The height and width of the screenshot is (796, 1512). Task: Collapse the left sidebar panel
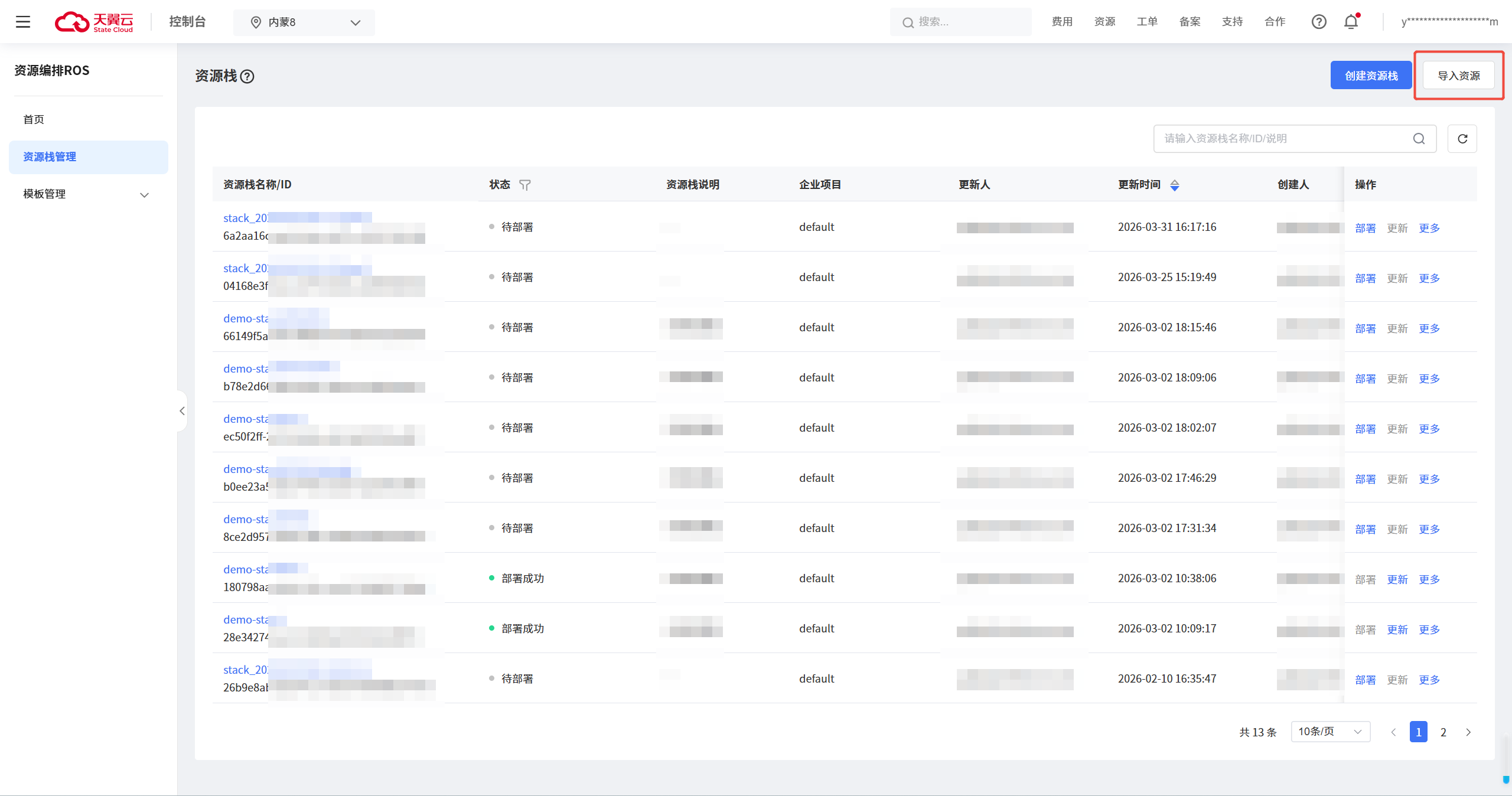182,411
